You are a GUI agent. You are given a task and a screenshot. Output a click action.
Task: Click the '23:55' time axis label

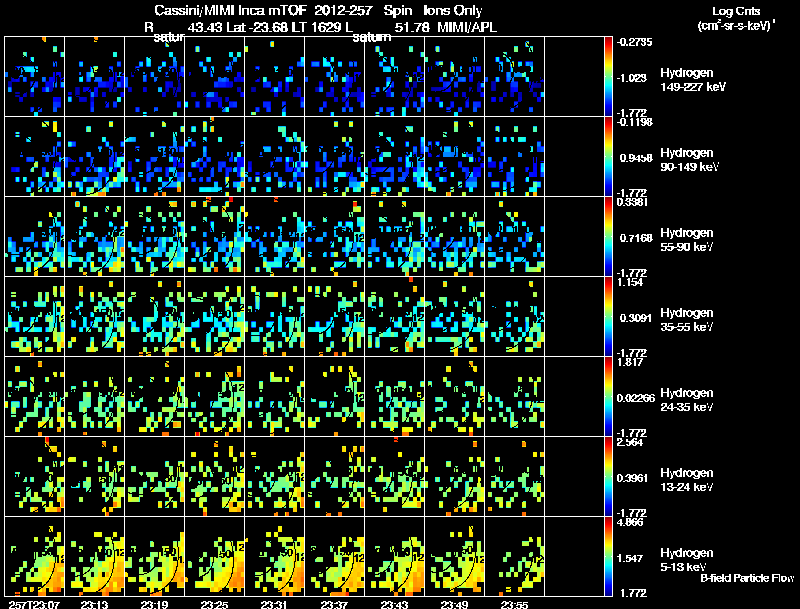pos(514,604)
